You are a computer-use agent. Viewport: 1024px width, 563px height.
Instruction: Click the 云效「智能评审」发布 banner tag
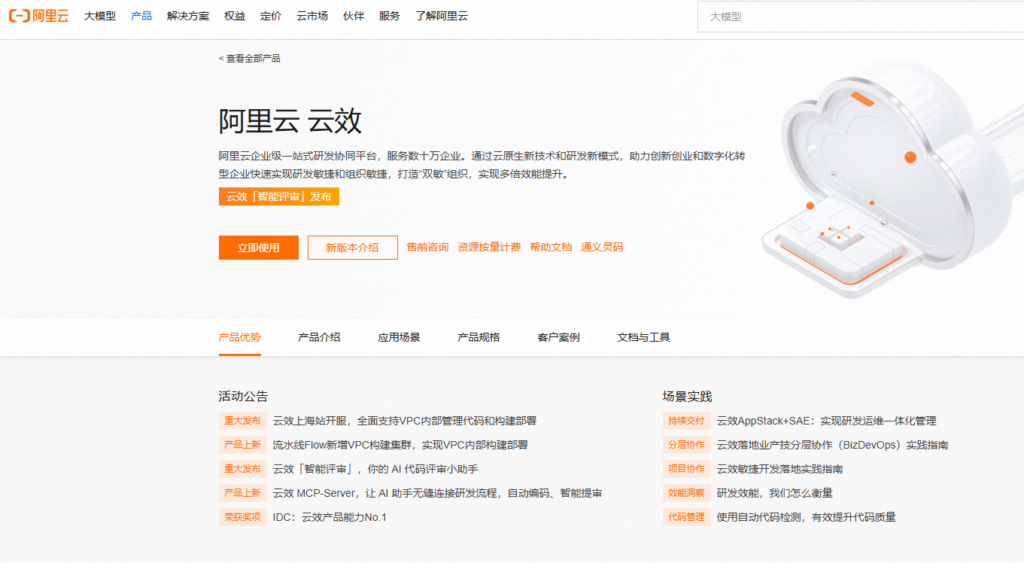[279, 197]
